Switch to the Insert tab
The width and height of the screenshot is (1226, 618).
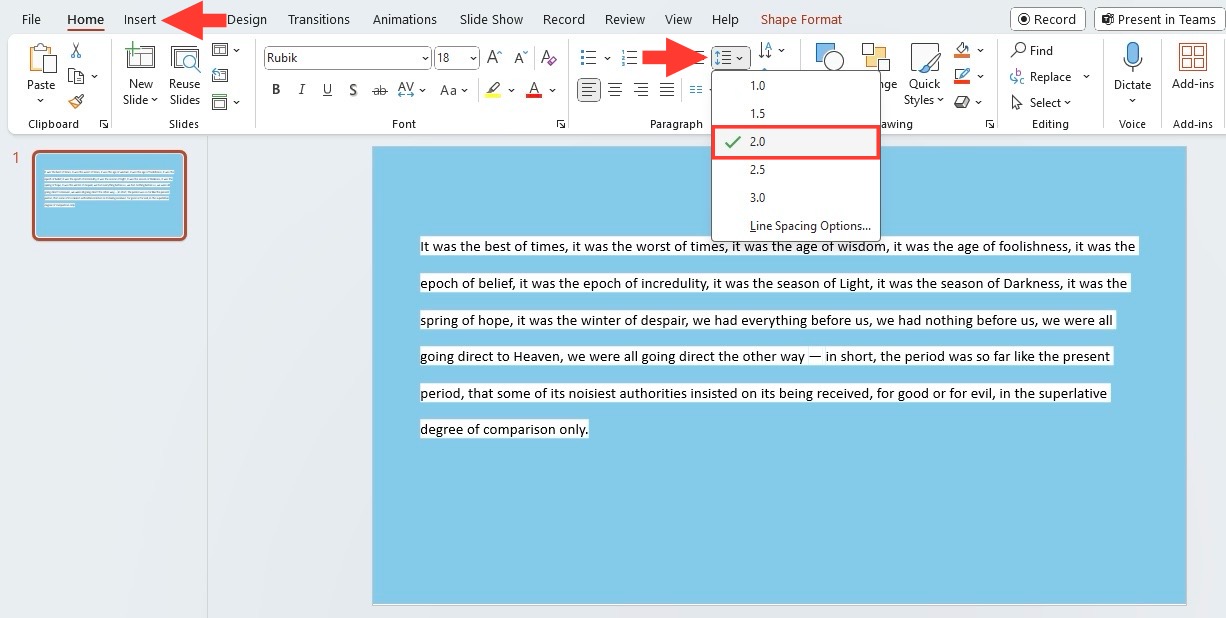[140, 19]
